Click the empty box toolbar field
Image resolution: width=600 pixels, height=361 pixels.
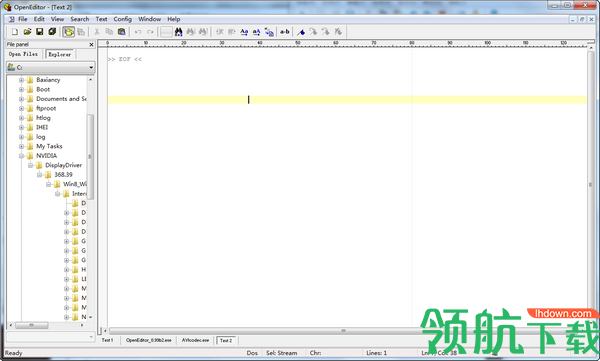tap(166, 32)
